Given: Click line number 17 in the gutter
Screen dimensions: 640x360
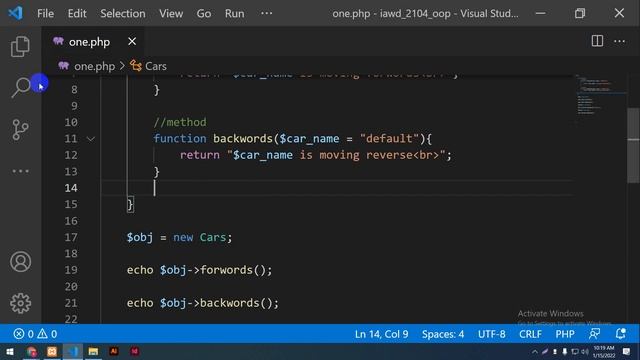Looking at the screenshot, I should click(x=71, y=237).
